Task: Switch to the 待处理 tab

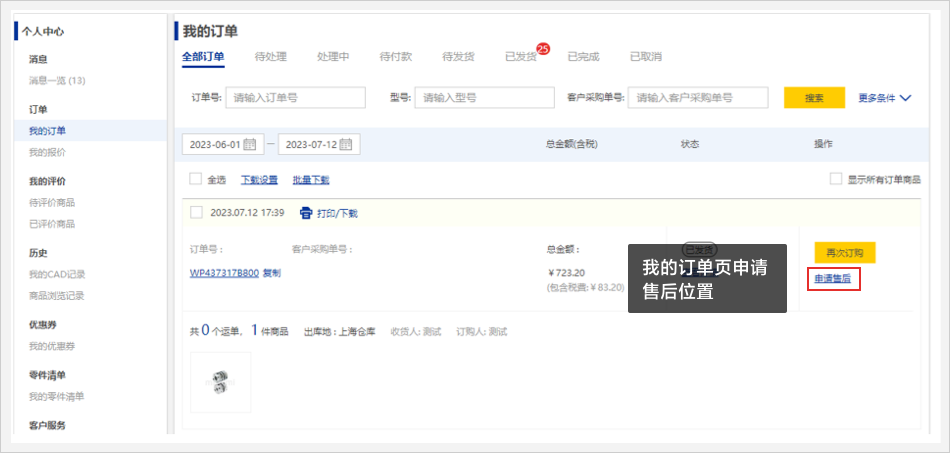Action: pos(270,56)
